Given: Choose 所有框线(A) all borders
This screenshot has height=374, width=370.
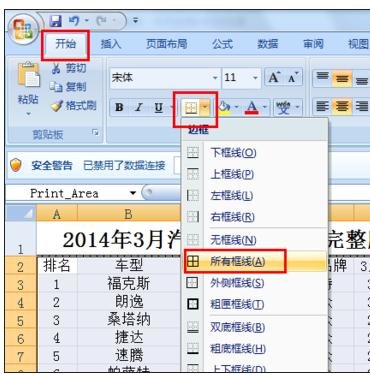Looking at the screenshot, I should click(254, 261).
